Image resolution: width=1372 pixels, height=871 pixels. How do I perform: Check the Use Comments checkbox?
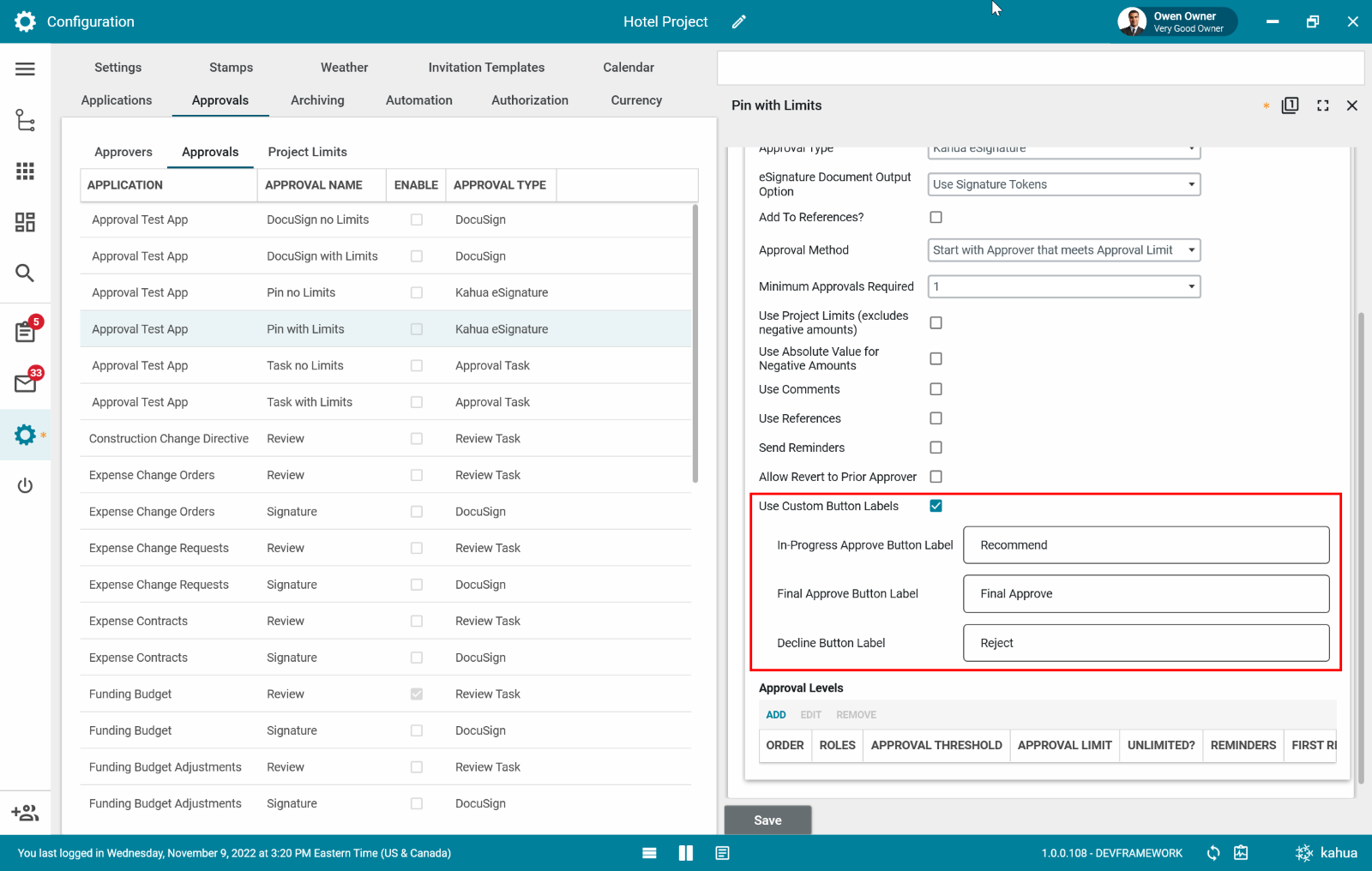coord(936,389)
